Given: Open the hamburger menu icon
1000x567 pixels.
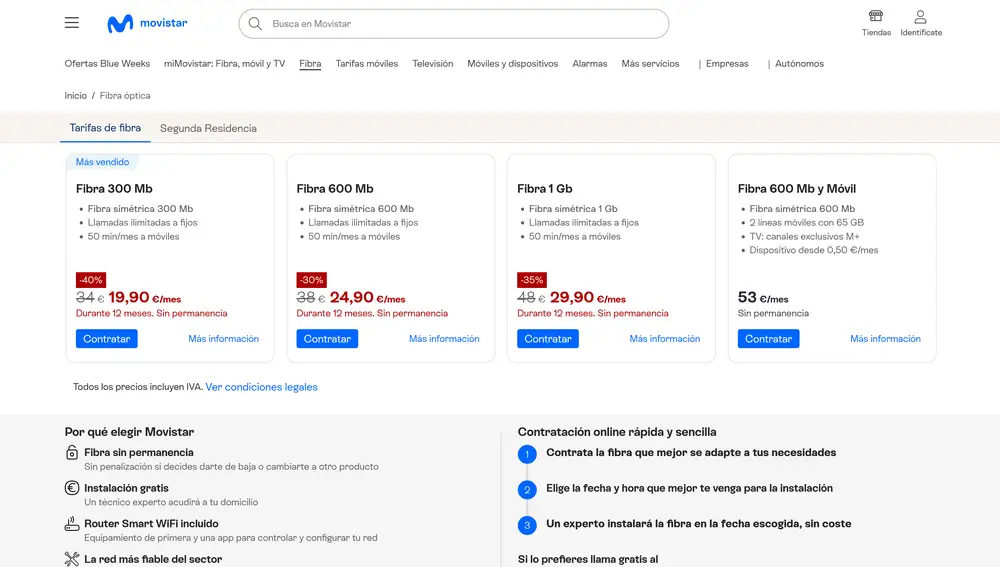Looking at the screenshot, I should (71, 23).
